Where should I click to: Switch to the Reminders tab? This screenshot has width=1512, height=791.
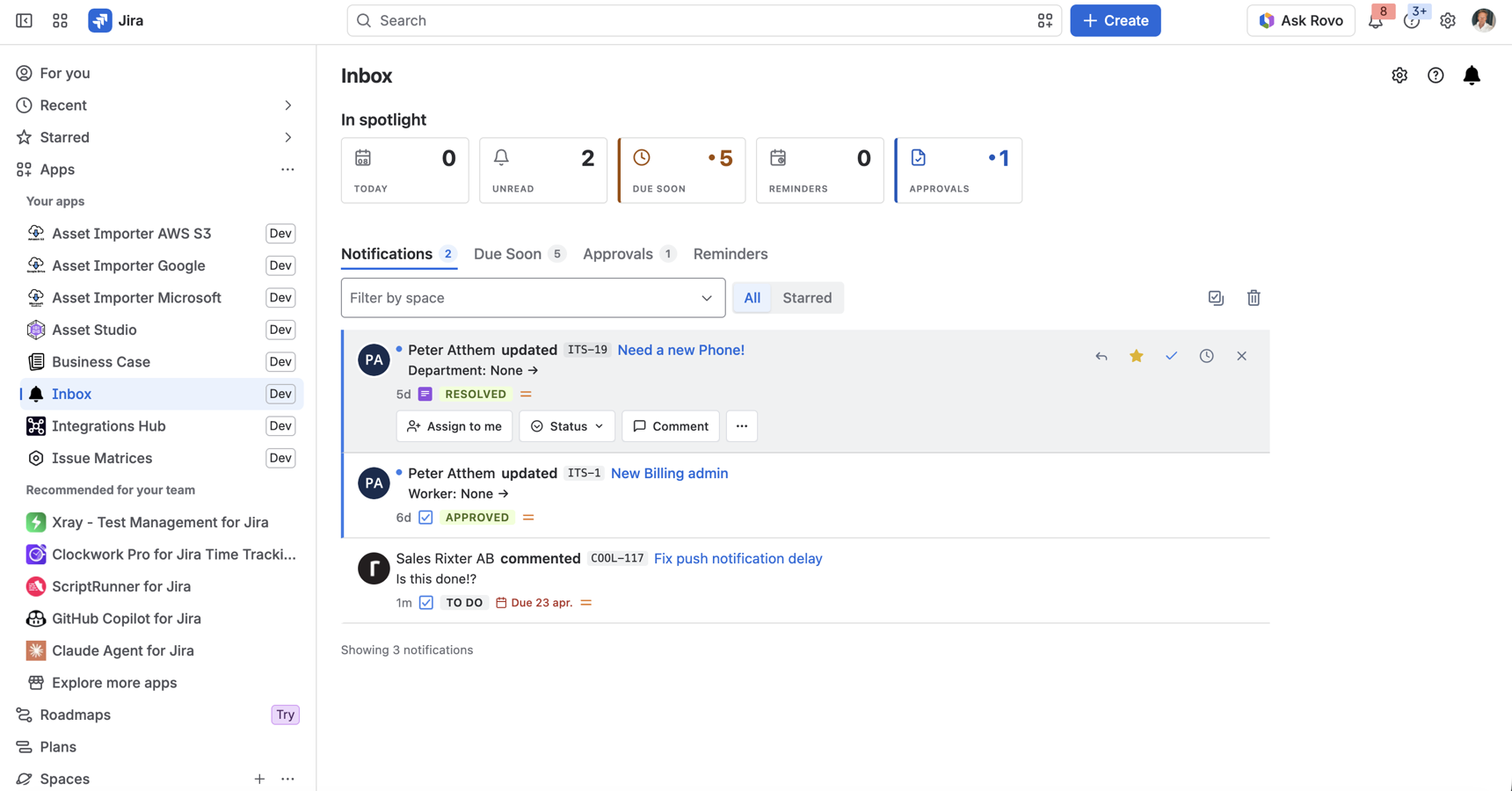731,254
